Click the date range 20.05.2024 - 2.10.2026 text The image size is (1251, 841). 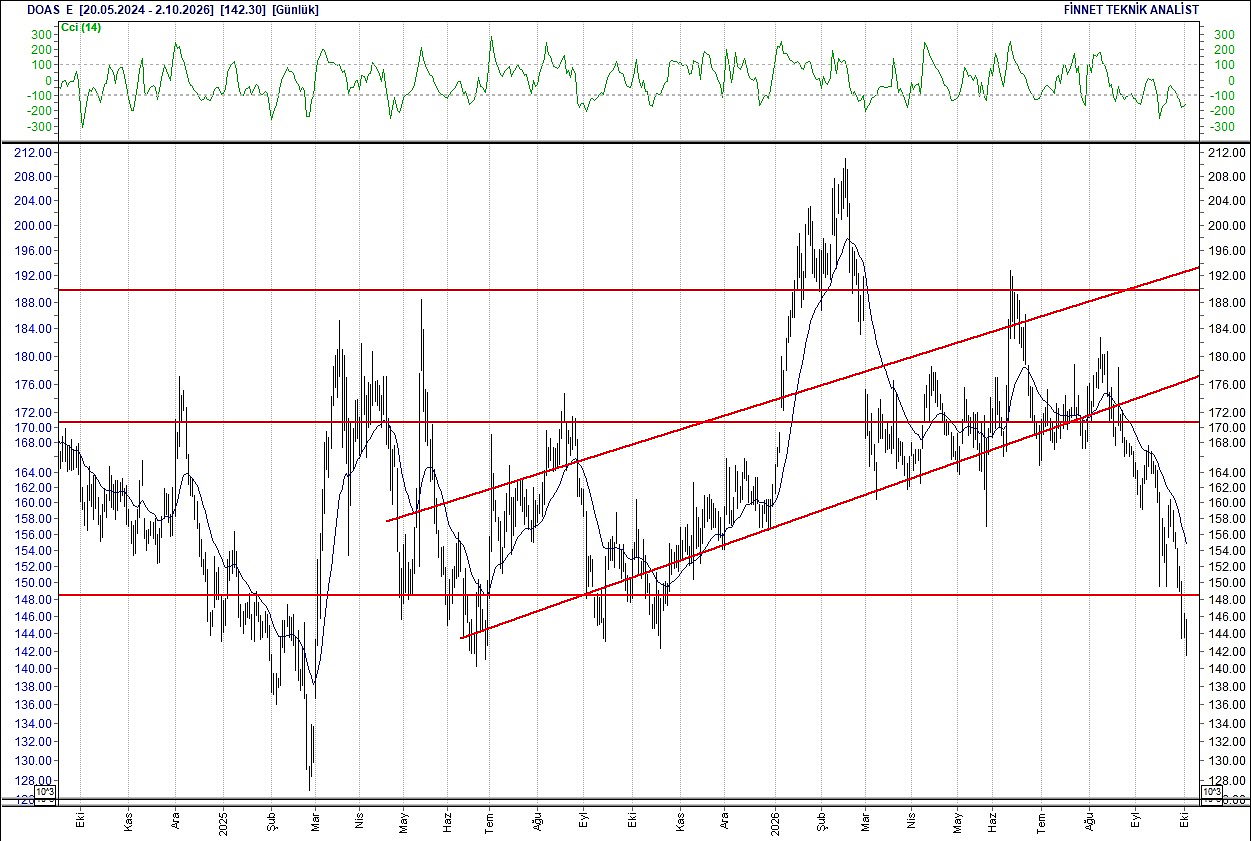pyautogui.click(x=147, y=9)
